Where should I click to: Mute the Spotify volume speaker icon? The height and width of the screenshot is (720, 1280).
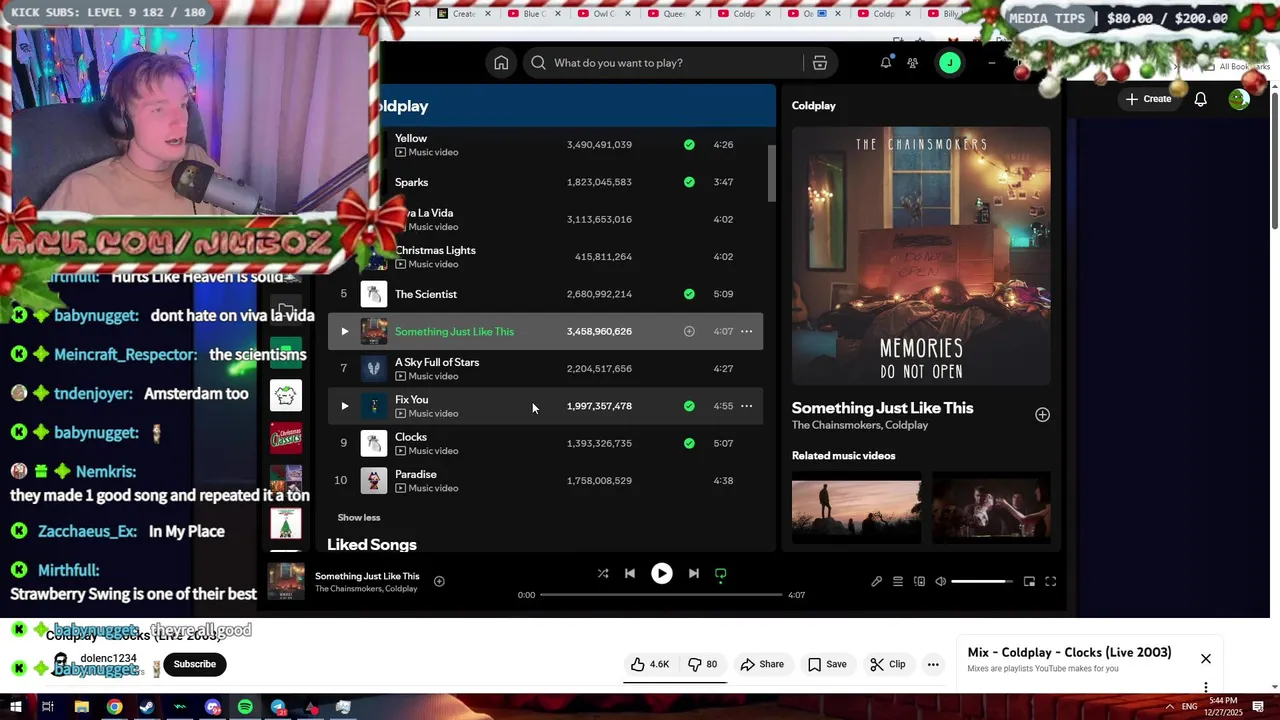coord(941,582)
